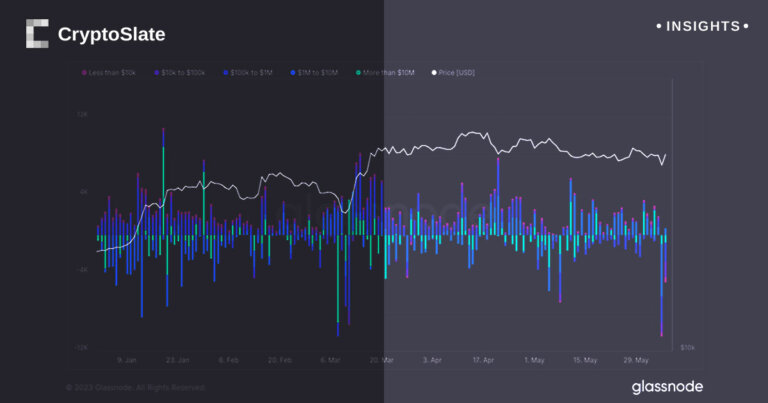This screenshot has height=403, width=768.
Task: Toggle the '$10k to $100k' legend series
Action: pyautogui.click(x=179, y=72)
